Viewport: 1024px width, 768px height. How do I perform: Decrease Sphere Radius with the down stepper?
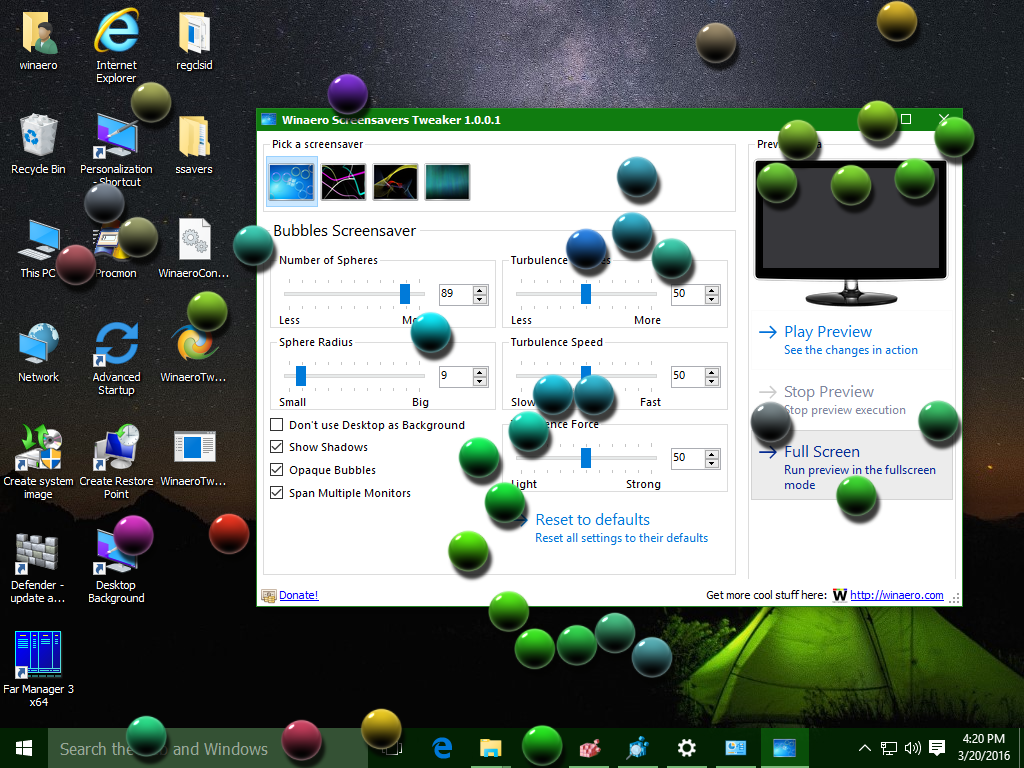click(x=479, y=381)
